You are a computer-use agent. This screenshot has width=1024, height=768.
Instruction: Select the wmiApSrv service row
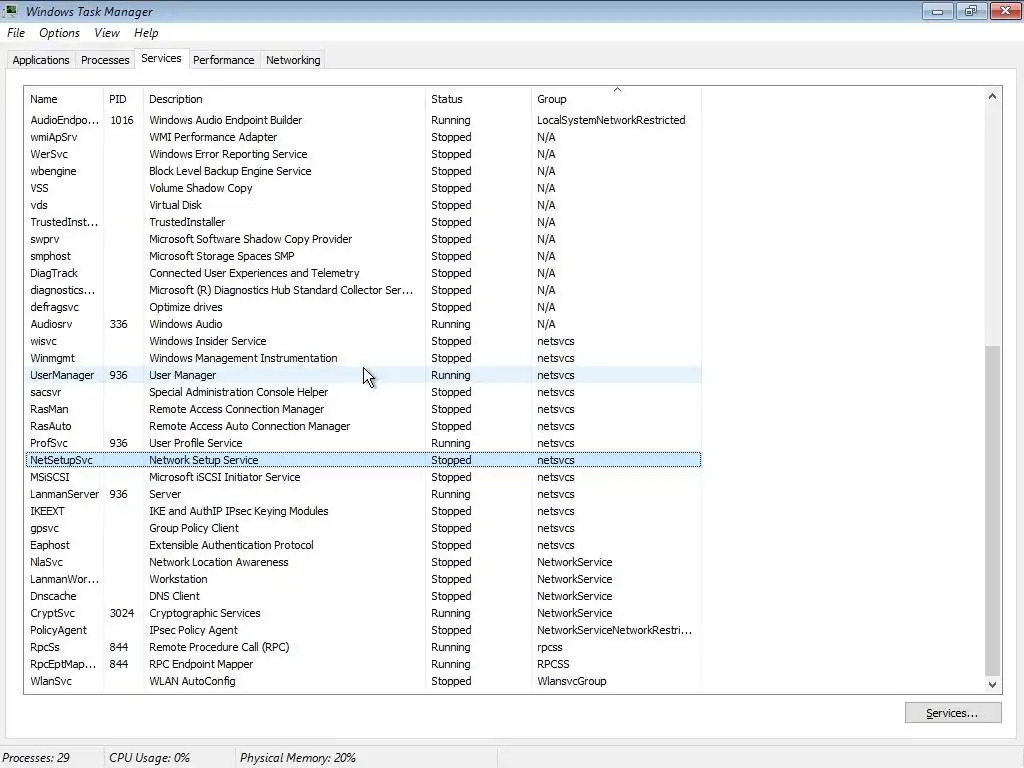click(363, 137)
